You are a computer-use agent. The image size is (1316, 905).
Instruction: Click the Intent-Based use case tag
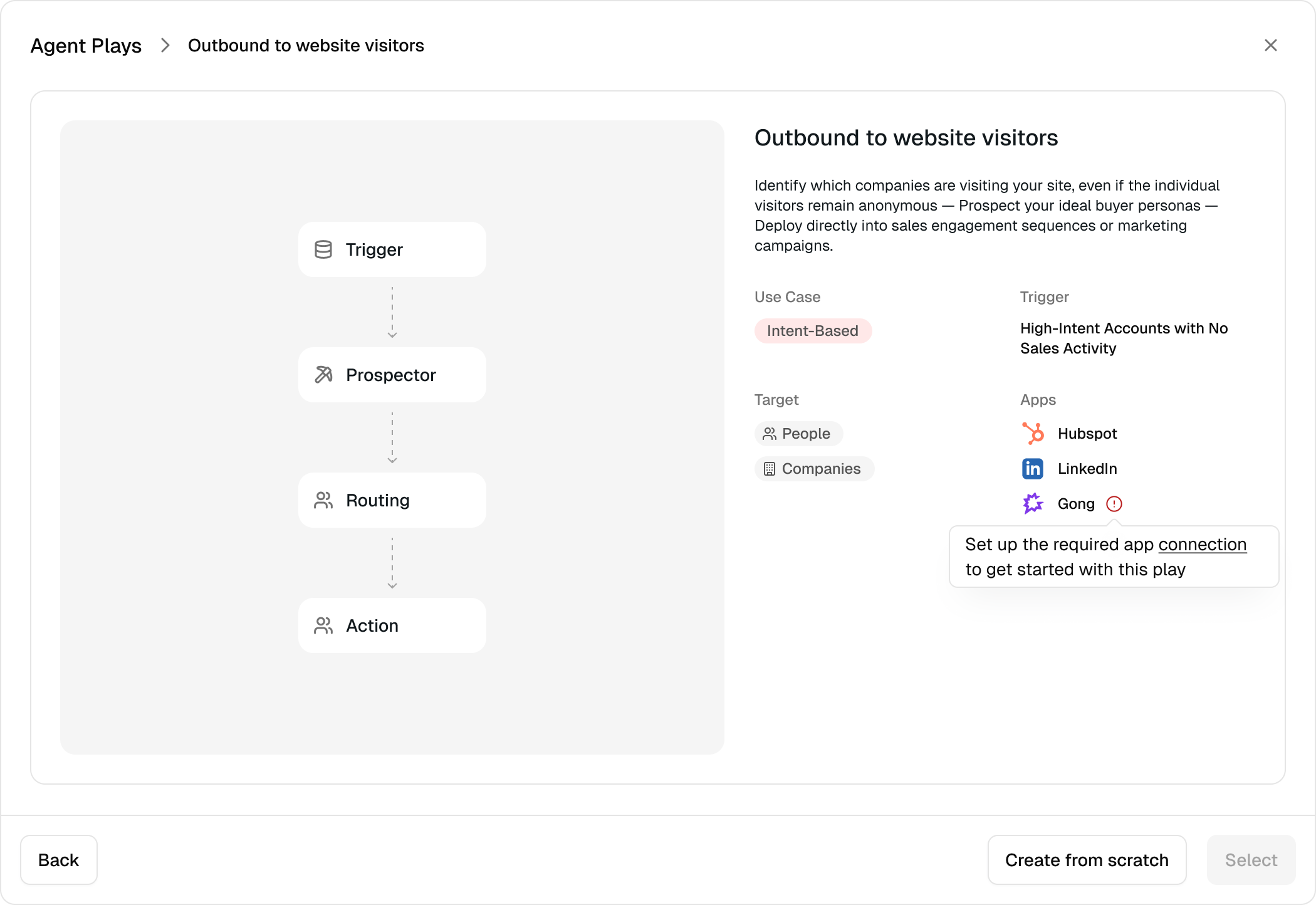tap(812, 331)
